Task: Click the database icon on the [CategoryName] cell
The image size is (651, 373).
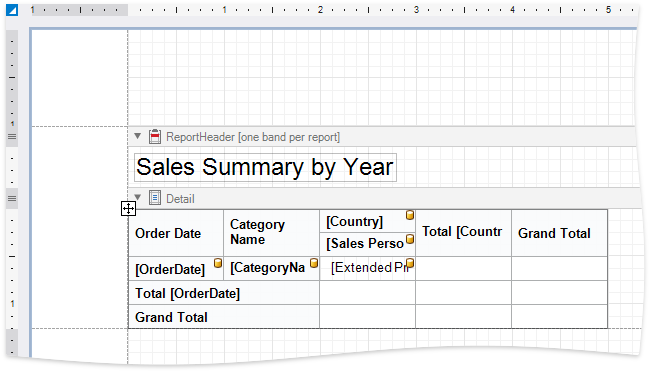Action: tap(314, 263)
